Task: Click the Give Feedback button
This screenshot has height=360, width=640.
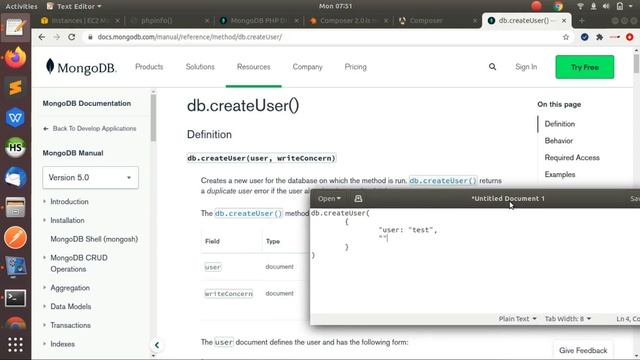Action: click(x=583, y=350)
